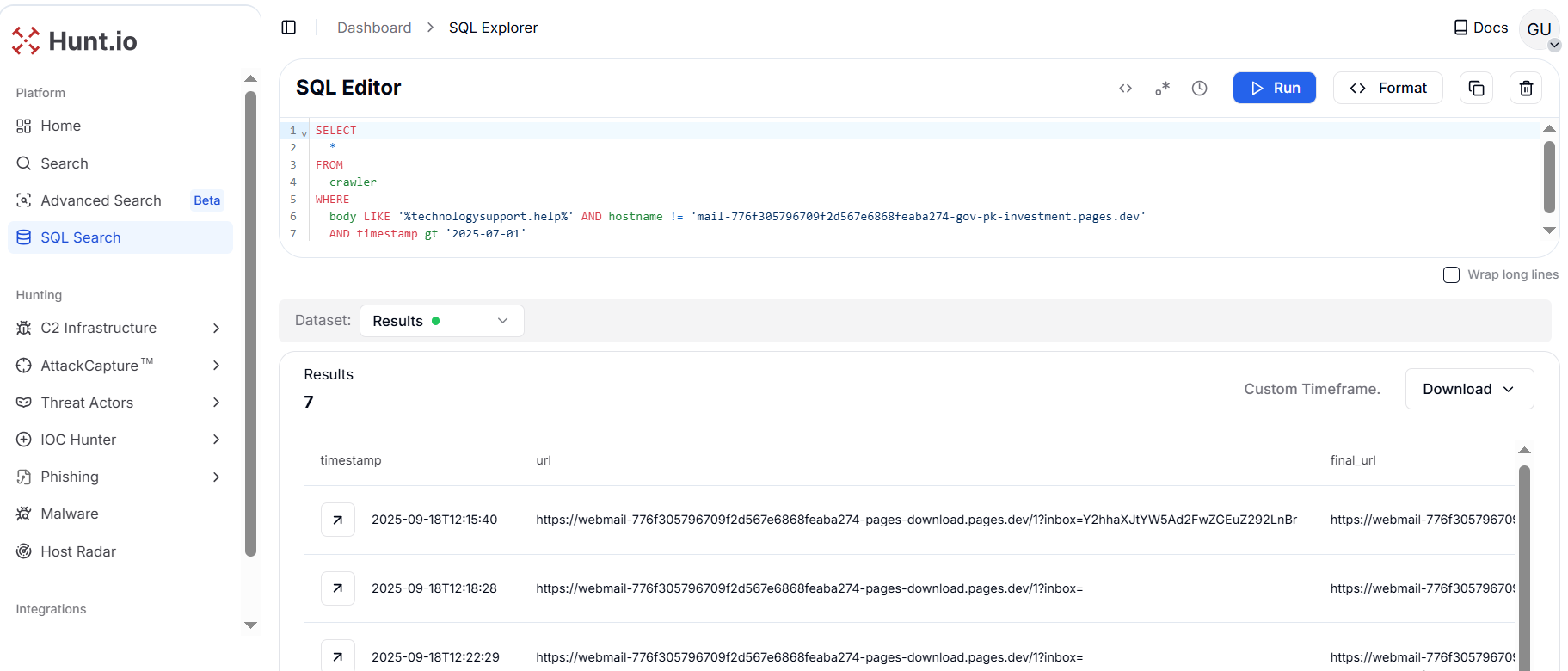1568x671 pixels.
Task: Open first result row with arrow icon
Action: (x=338, y=520)
